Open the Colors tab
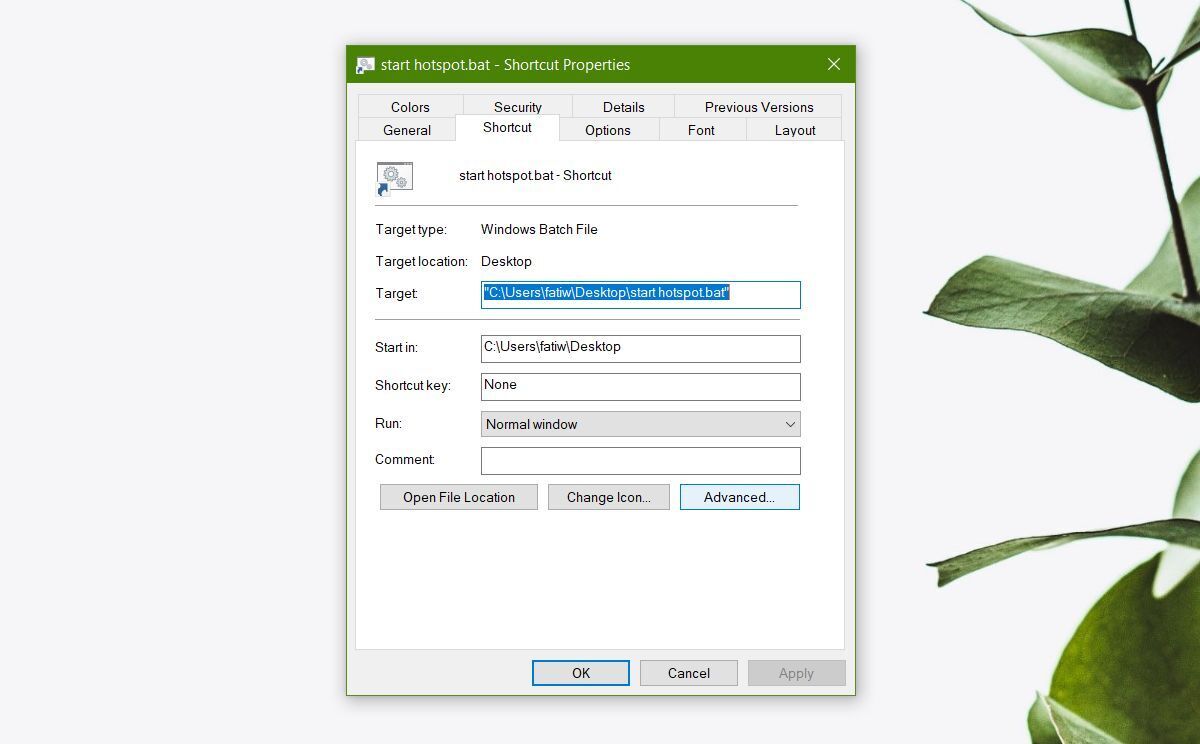Viewport: 1200px width, 744px height. coord(410,106)
